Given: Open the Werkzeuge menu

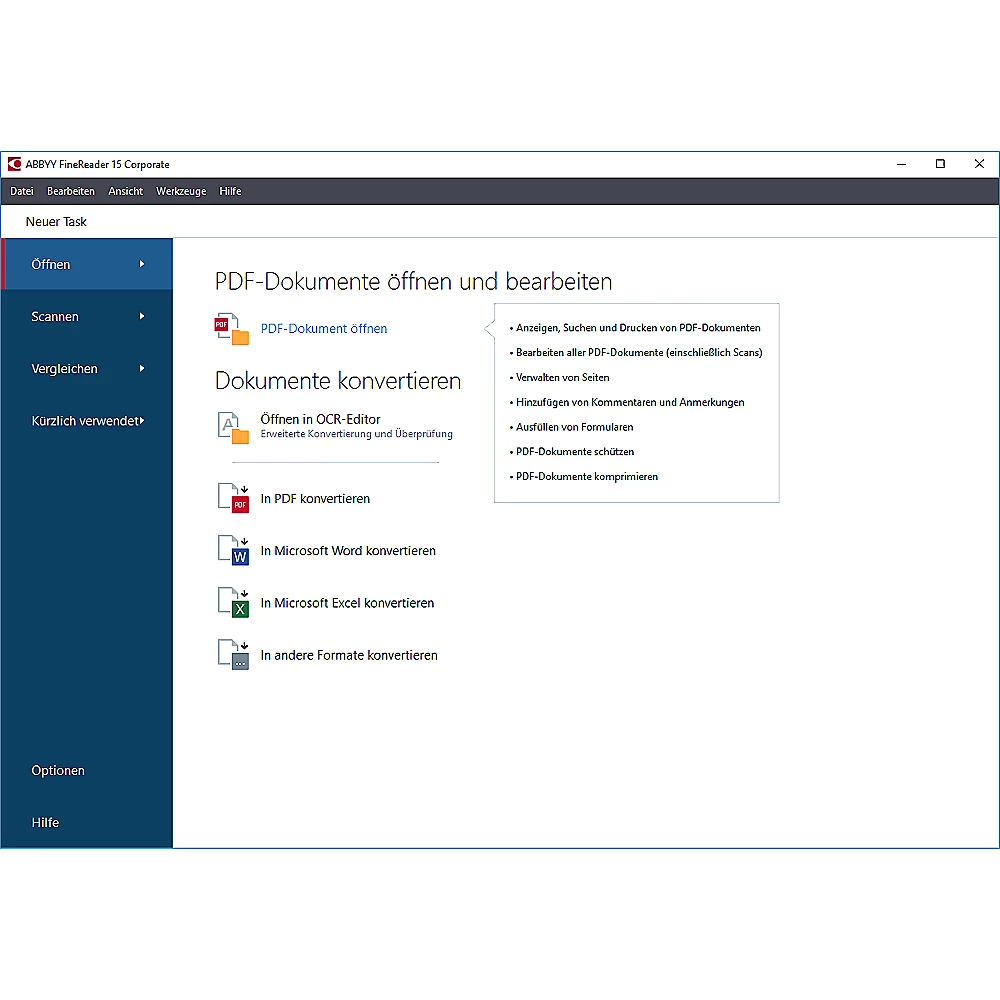Looking at the screenshot, I should click(x=181, y=191).
